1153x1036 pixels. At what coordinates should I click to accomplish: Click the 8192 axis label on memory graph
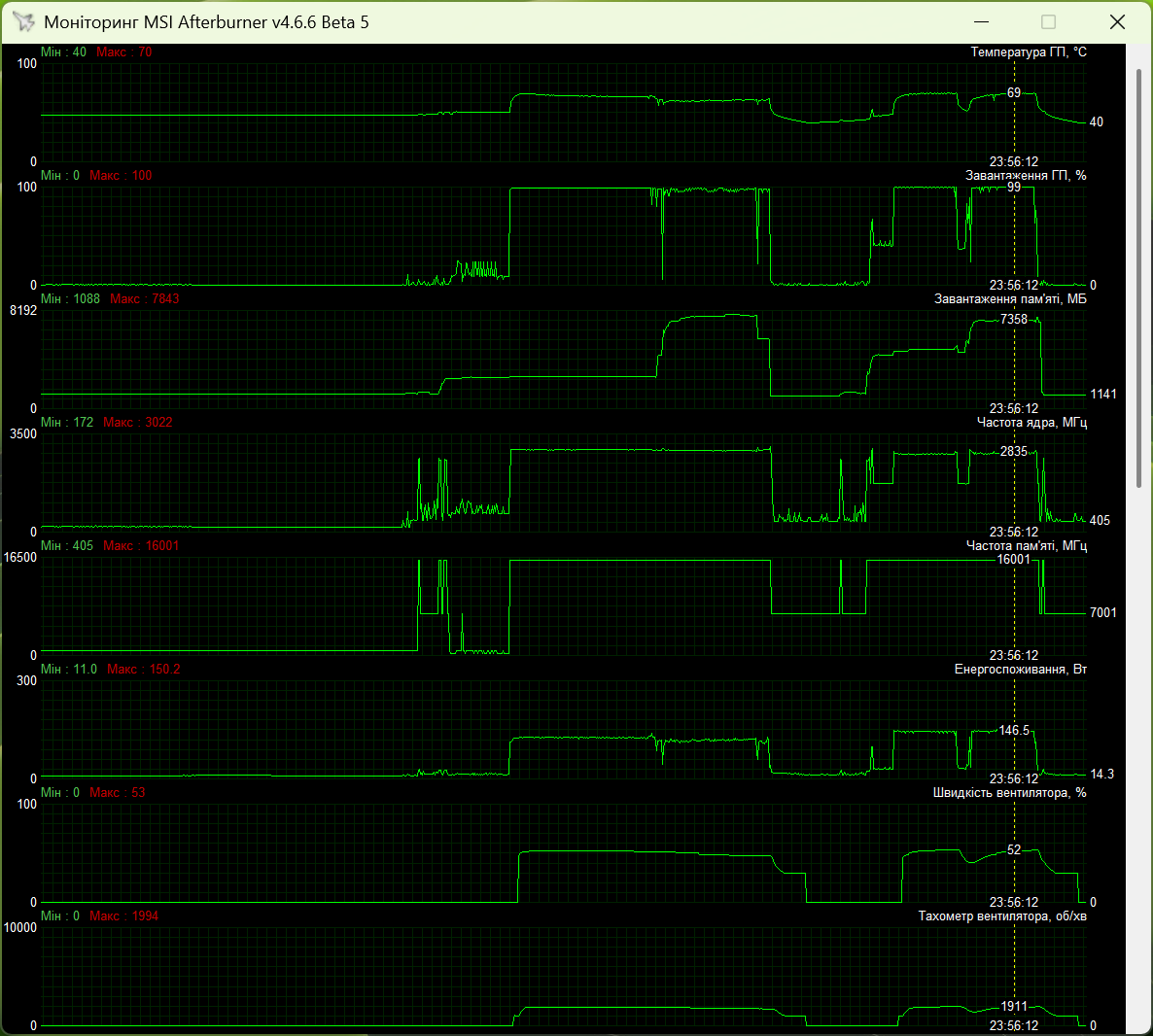[x=22, y=311]
